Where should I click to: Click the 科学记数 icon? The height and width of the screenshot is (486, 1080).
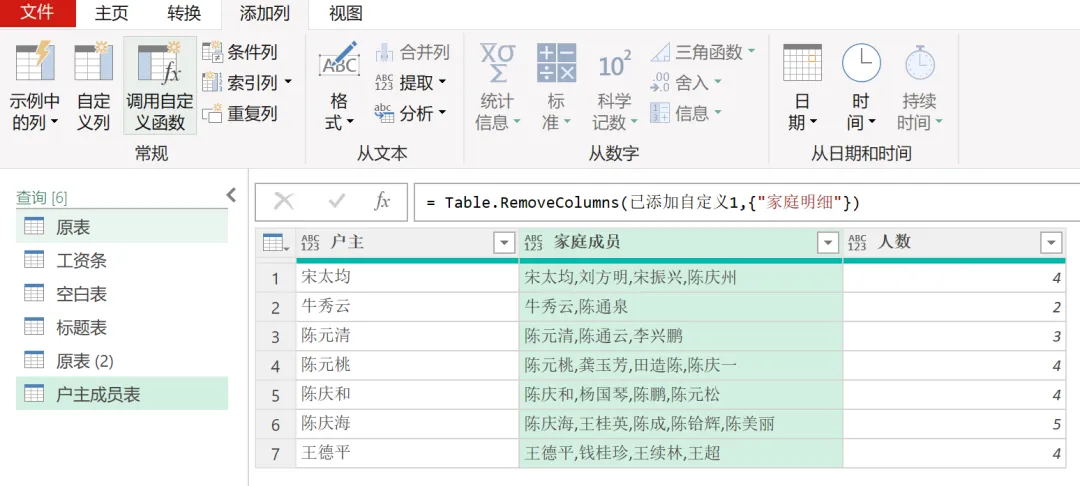[614, 64]
